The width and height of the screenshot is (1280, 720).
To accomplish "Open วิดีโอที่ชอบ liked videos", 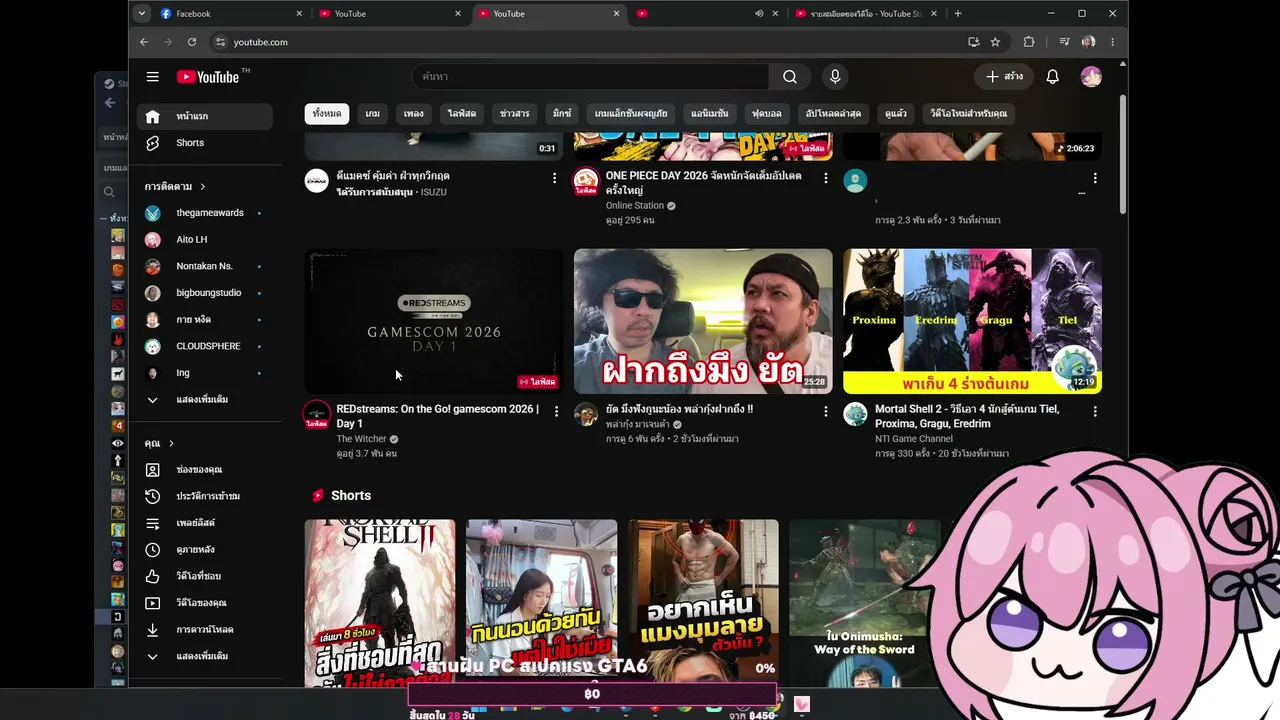I will tap(204, 576).
